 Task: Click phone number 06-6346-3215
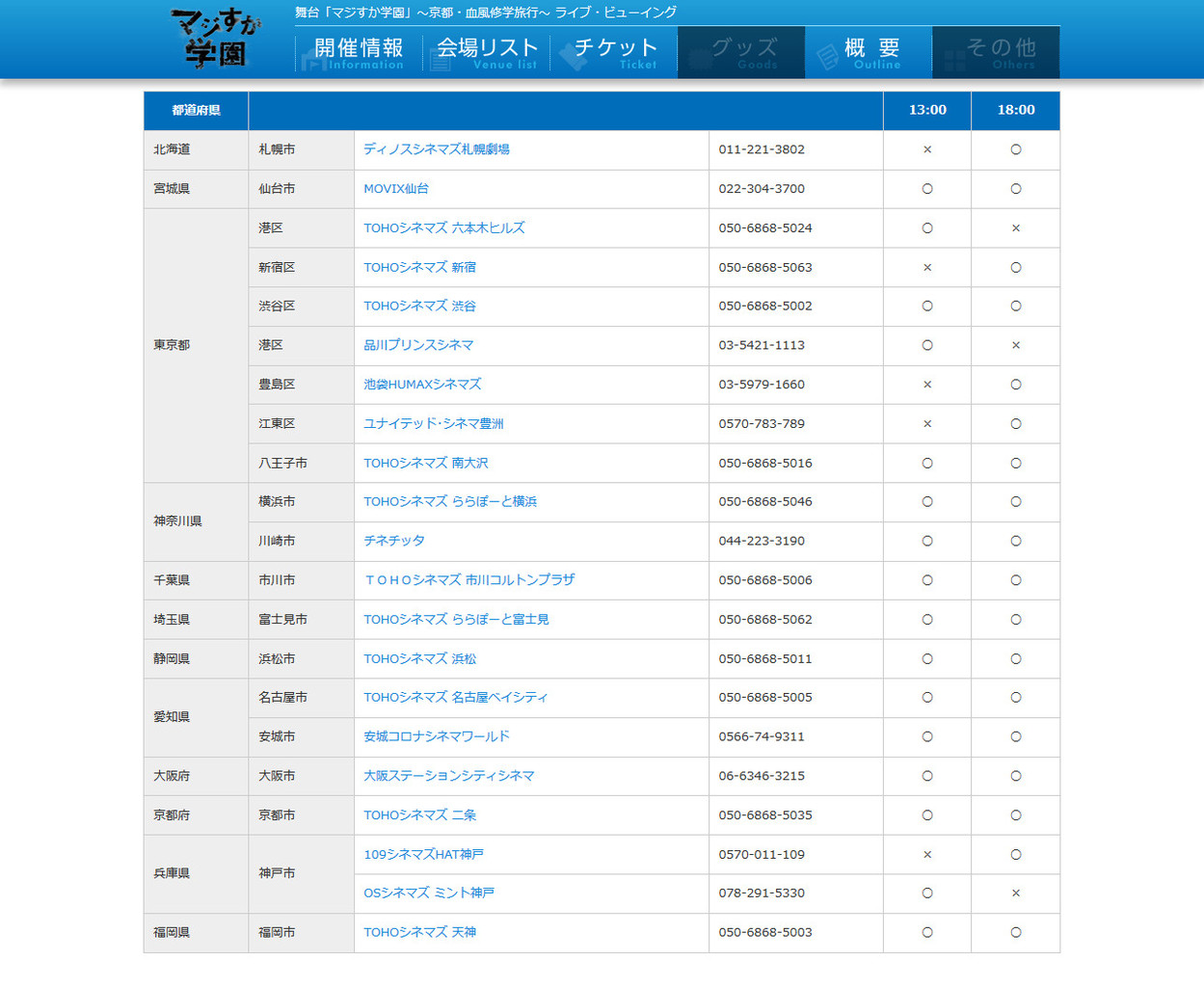pos(762,775)
